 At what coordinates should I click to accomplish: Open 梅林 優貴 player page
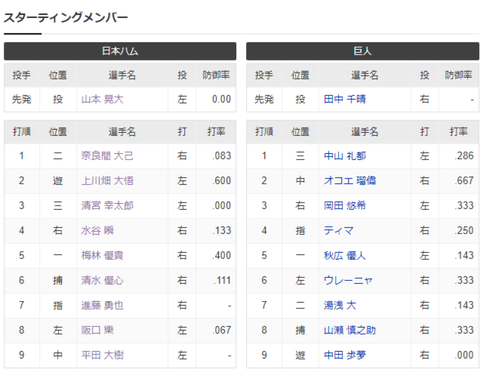point(102,255)
